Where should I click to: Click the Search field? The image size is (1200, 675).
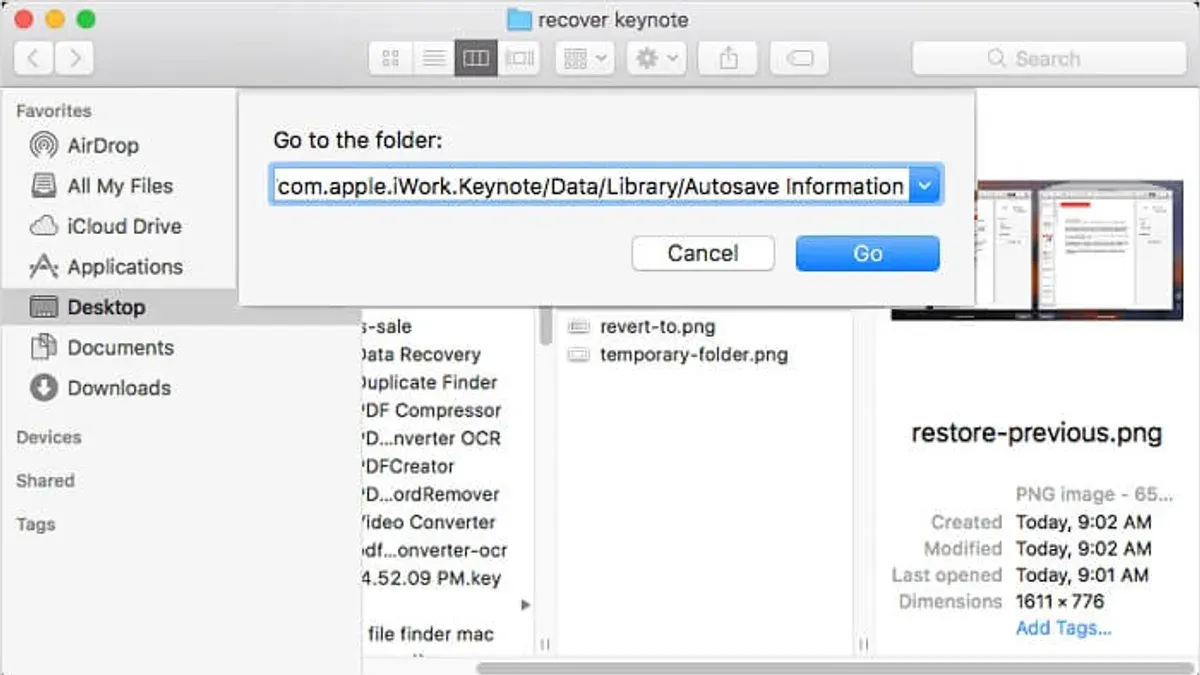[x=1047, y=58]
